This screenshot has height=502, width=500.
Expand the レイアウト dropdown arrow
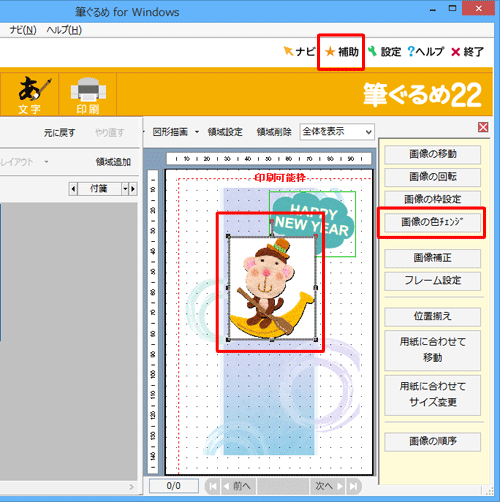[x=46, y=162]
